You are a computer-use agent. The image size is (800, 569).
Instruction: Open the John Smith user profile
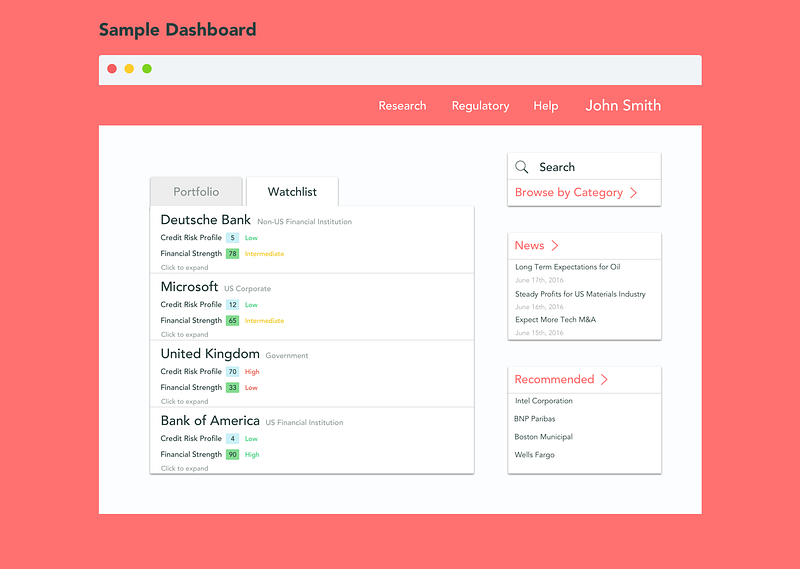(x=623, y=105)
